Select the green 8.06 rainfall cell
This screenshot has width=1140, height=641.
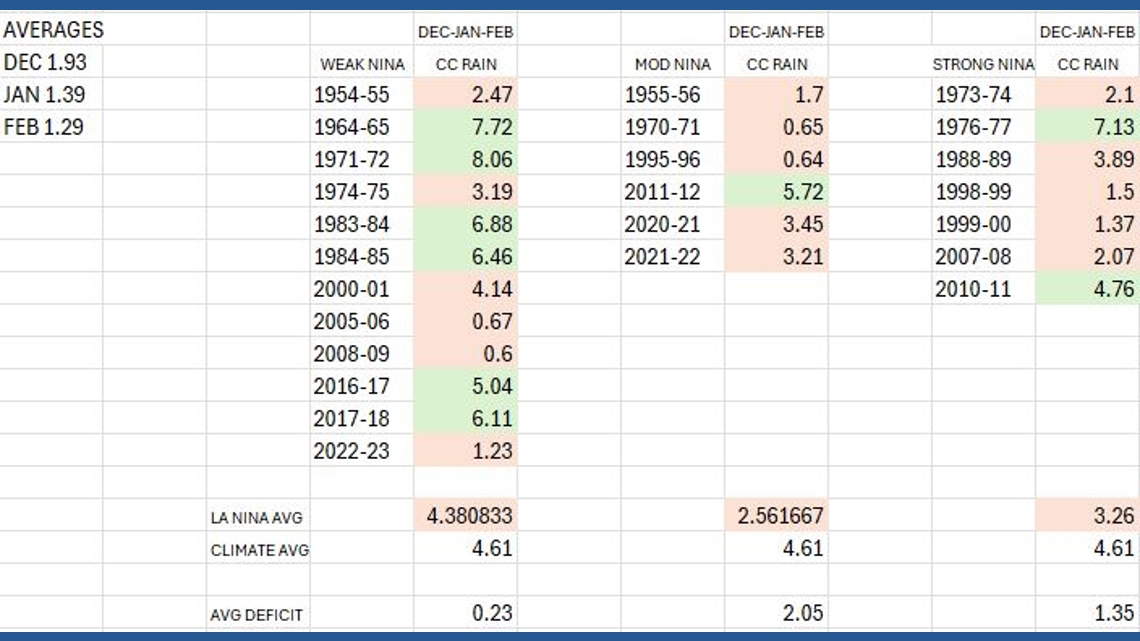[x=466, y=160]
